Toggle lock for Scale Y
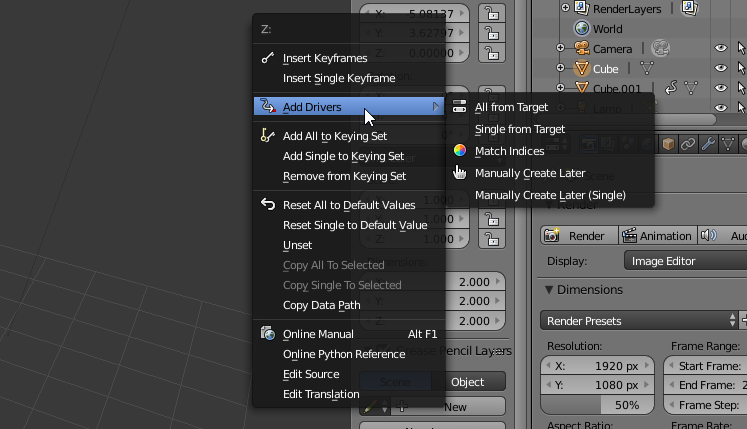 click(492, 219)
